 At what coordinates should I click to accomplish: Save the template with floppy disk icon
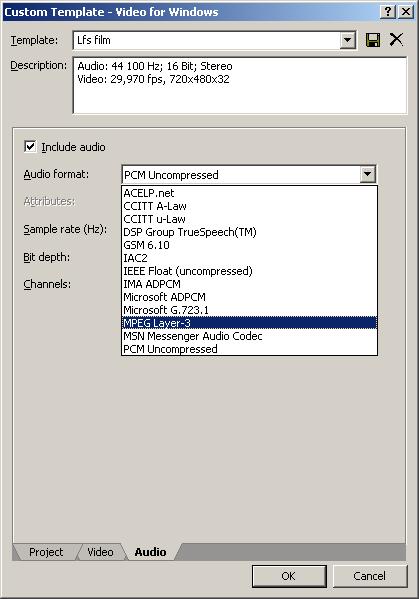pyautogui.click(x=373, y=40)
